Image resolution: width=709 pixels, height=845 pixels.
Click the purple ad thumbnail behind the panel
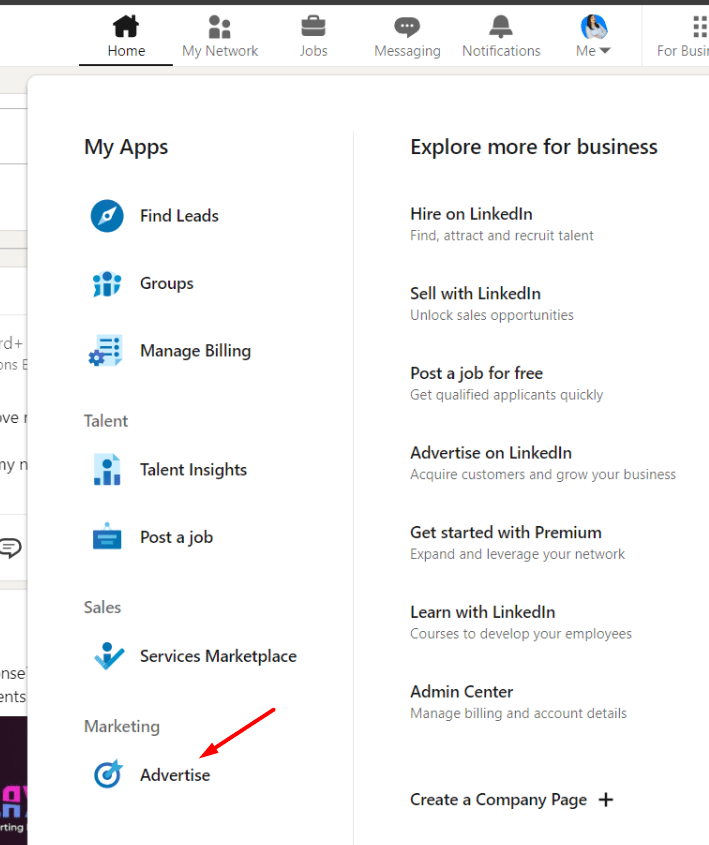tap(13, 780)
